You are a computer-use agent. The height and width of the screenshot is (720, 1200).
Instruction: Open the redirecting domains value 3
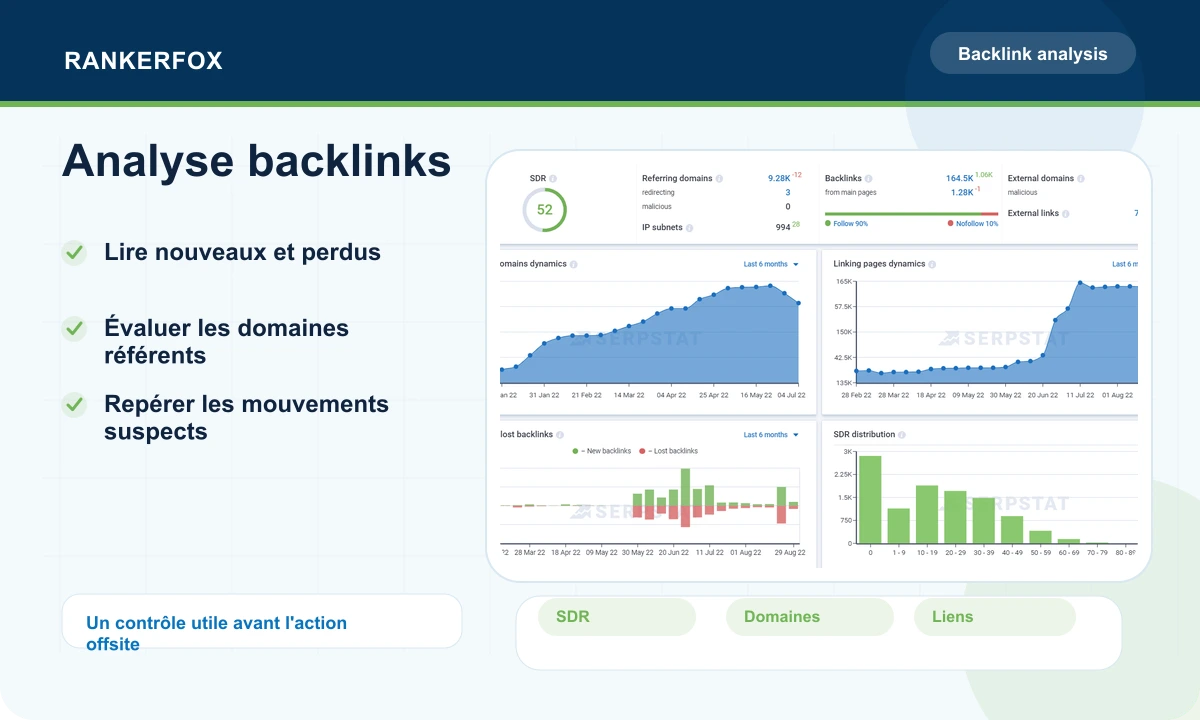point(787,193)
